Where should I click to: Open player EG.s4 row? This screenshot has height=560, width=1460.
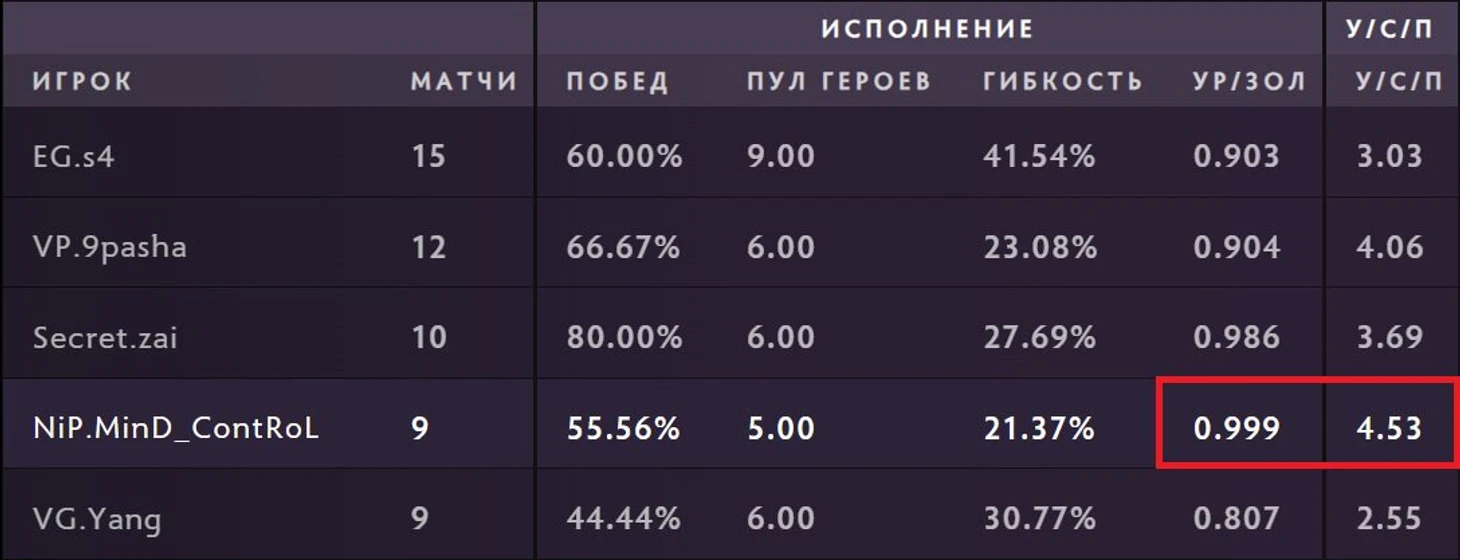730,156
